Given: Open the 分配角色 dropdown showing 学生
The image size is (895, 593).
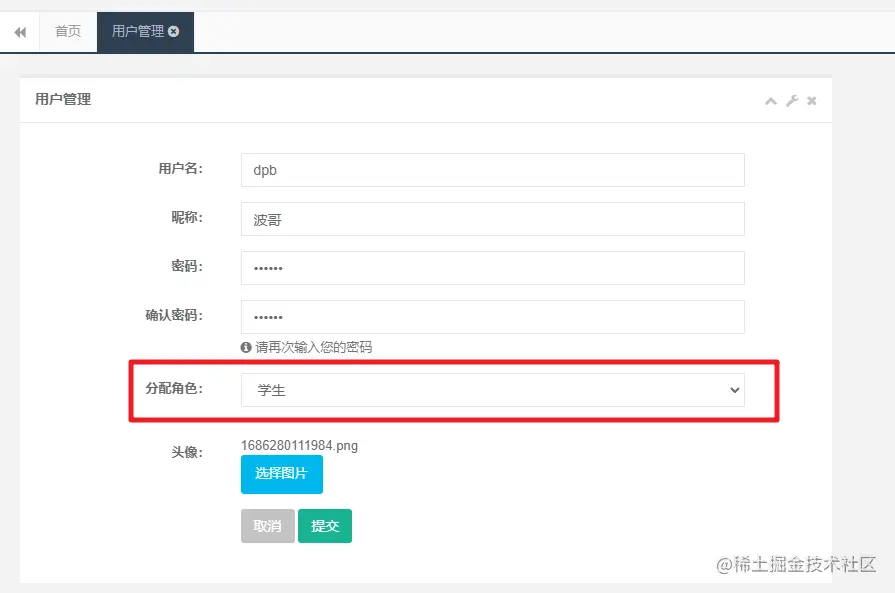Looking at the screenshot, I should click(x=493, y=390).
